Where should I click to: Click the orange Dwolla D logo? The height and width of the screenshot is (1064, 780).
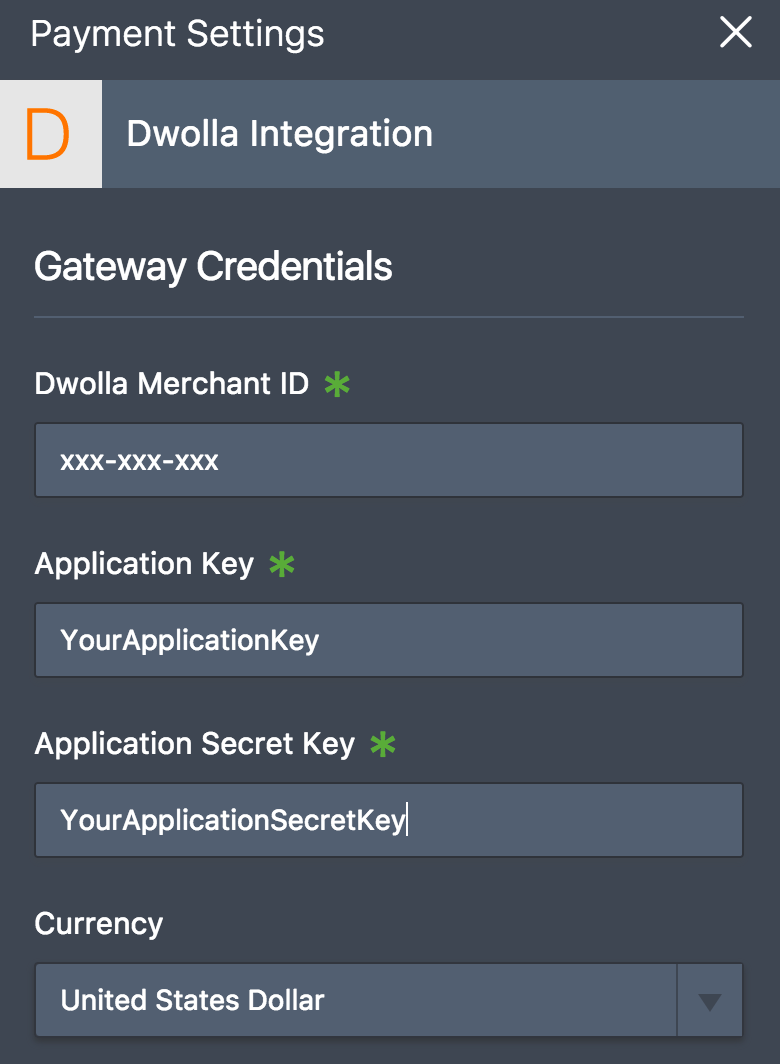[x=48, y=134]
